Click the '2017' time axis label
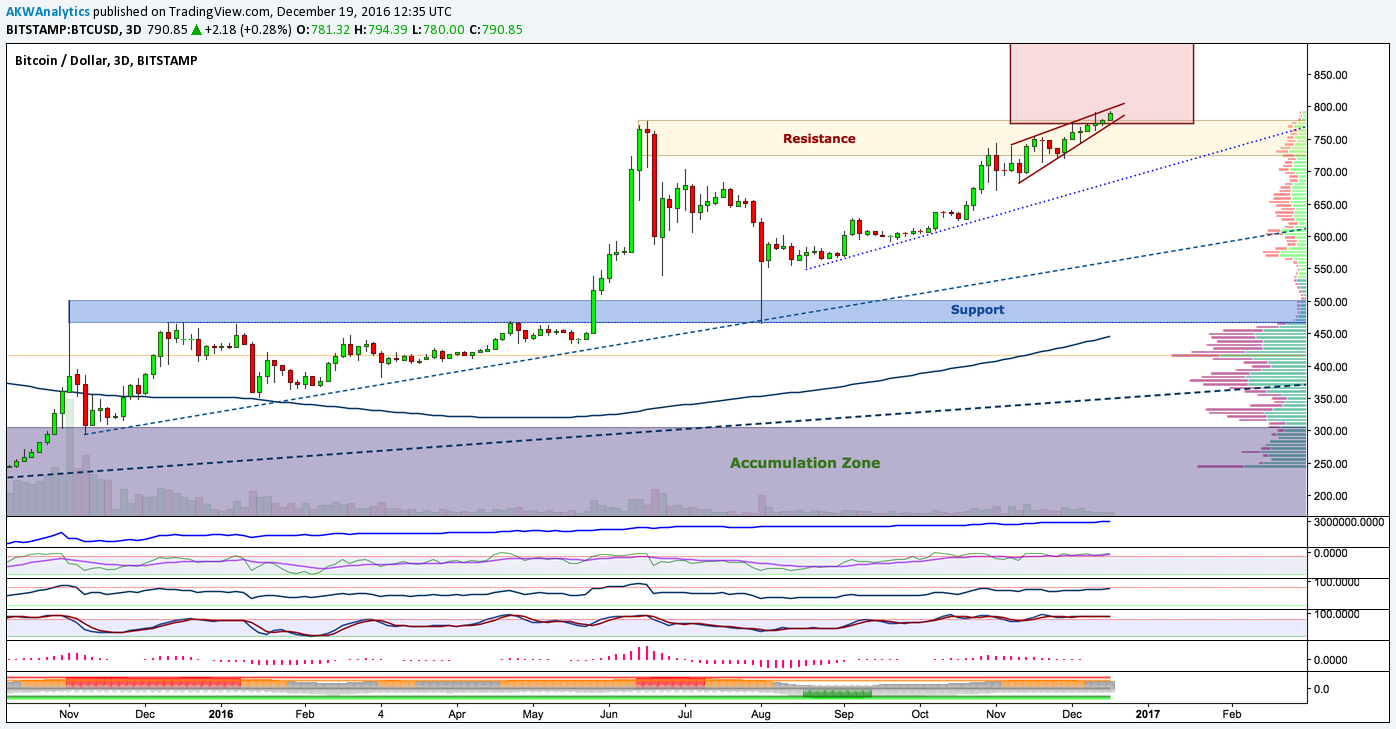Image resolution: width=1396 pixels, height=729 pixels. pyautogui.click(x=1147, y=715)
